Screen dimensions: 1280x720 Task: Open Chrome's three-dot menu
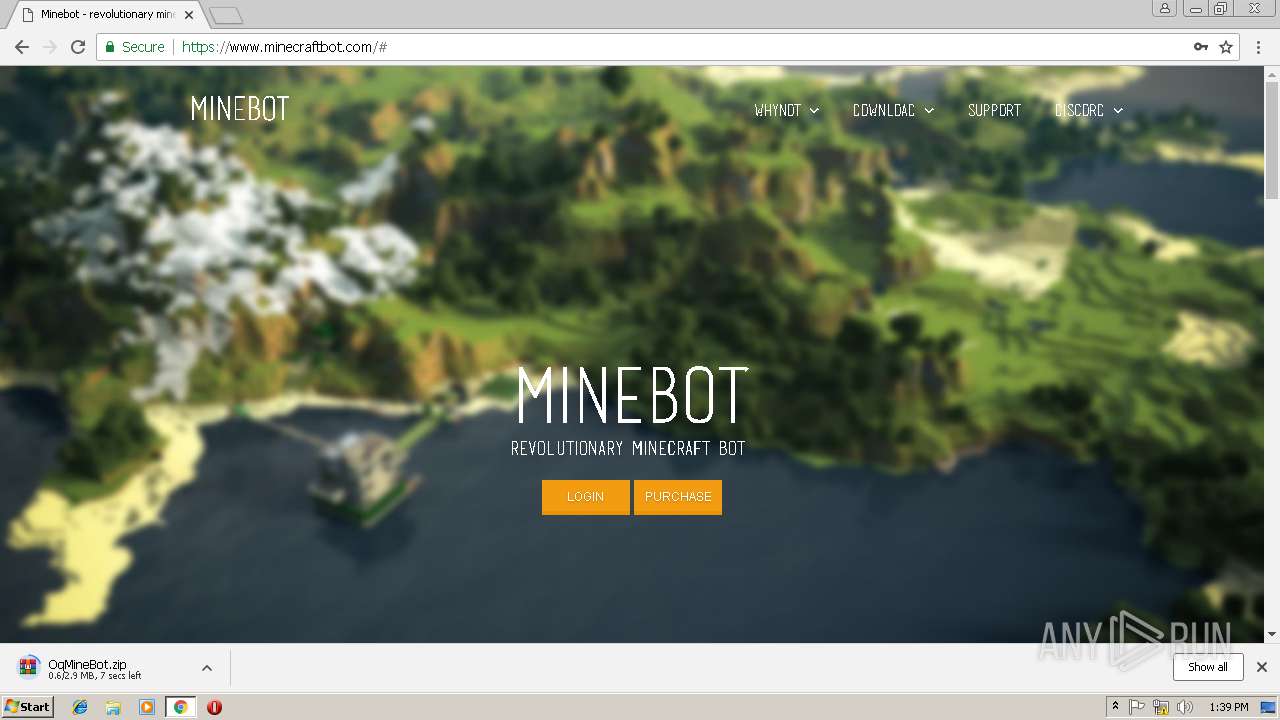click(1259, 47)
